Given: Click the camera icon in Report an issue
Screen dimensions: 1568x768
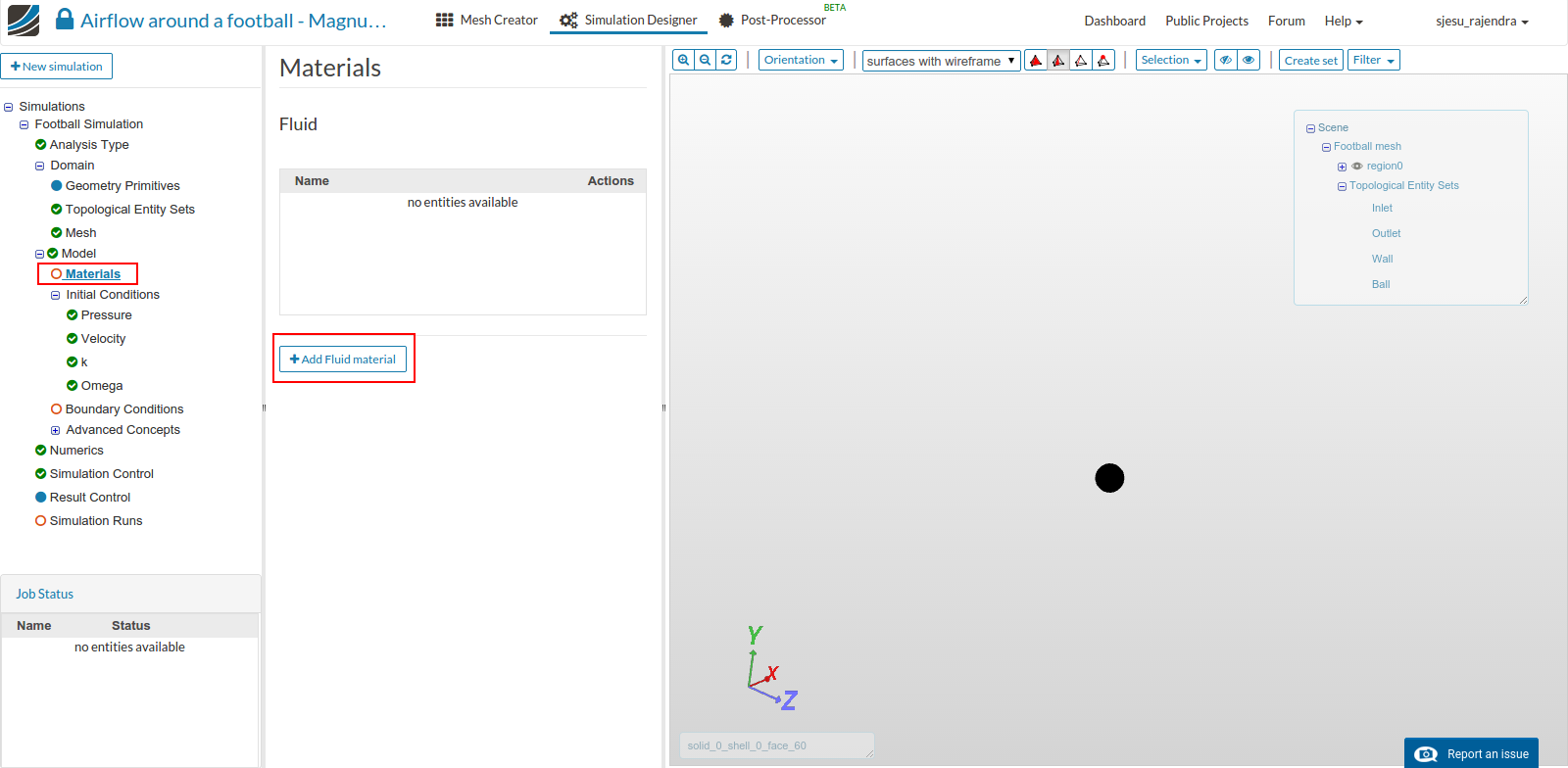Looking at the screenshot, I should pos(1427,754).
